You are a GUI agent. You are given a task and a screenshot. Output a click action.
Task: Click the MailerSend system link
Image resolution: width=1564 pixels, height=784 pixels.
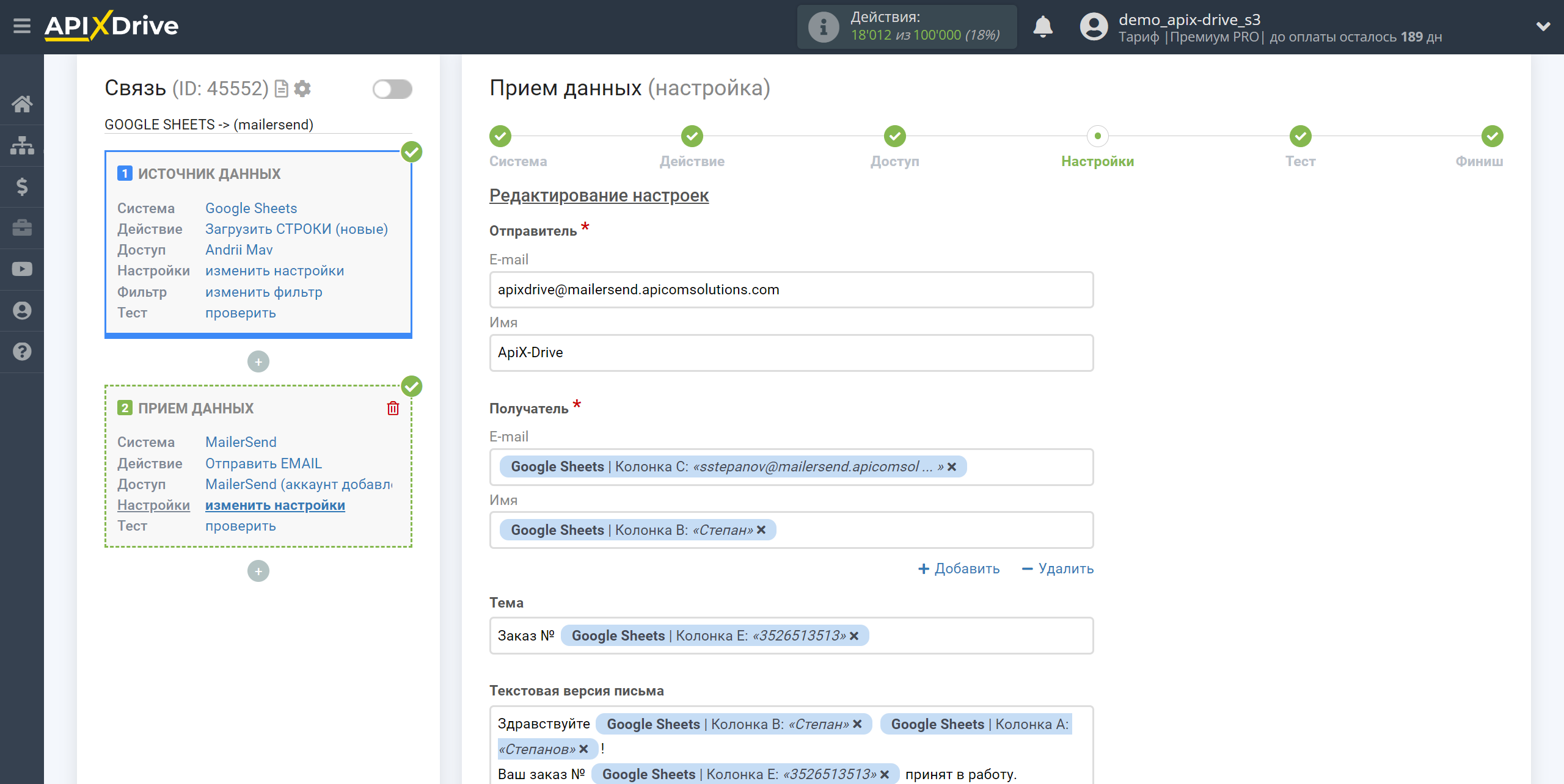coord(241,442)
